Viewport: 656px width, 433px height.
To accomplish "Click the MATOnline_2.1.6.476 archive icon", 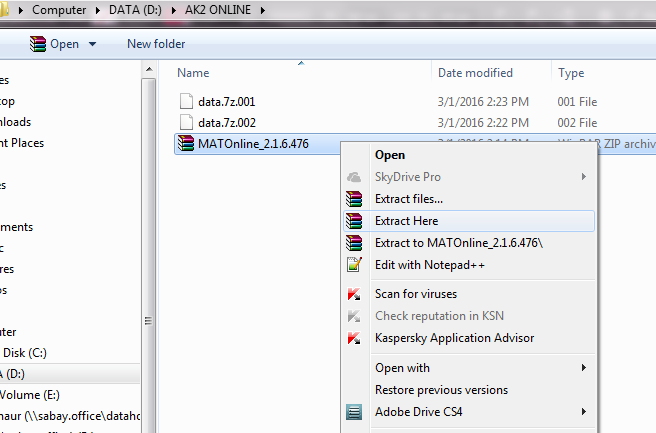I will [184, 144].
